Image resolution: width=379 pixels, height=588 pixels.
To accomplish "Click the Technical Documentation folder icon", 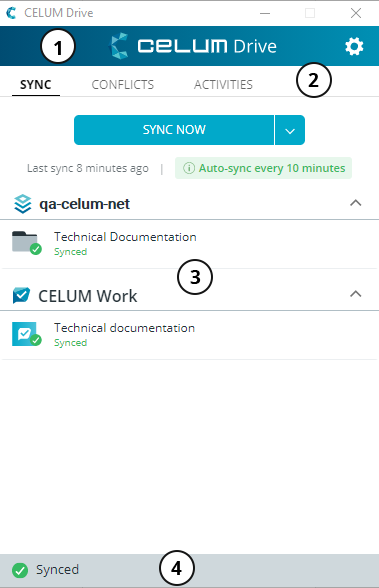I will click(x=26, y=243).
